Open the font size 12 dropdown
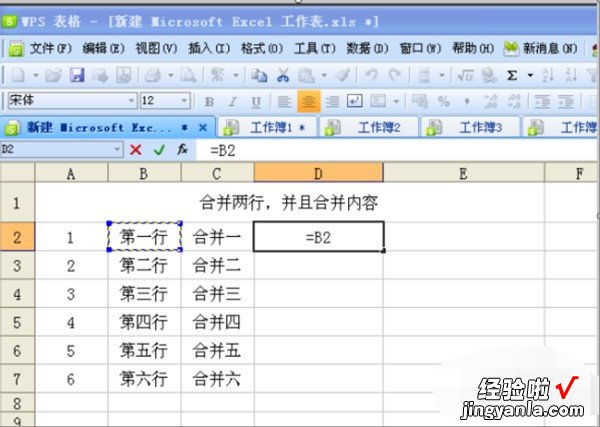 point(184,101)
